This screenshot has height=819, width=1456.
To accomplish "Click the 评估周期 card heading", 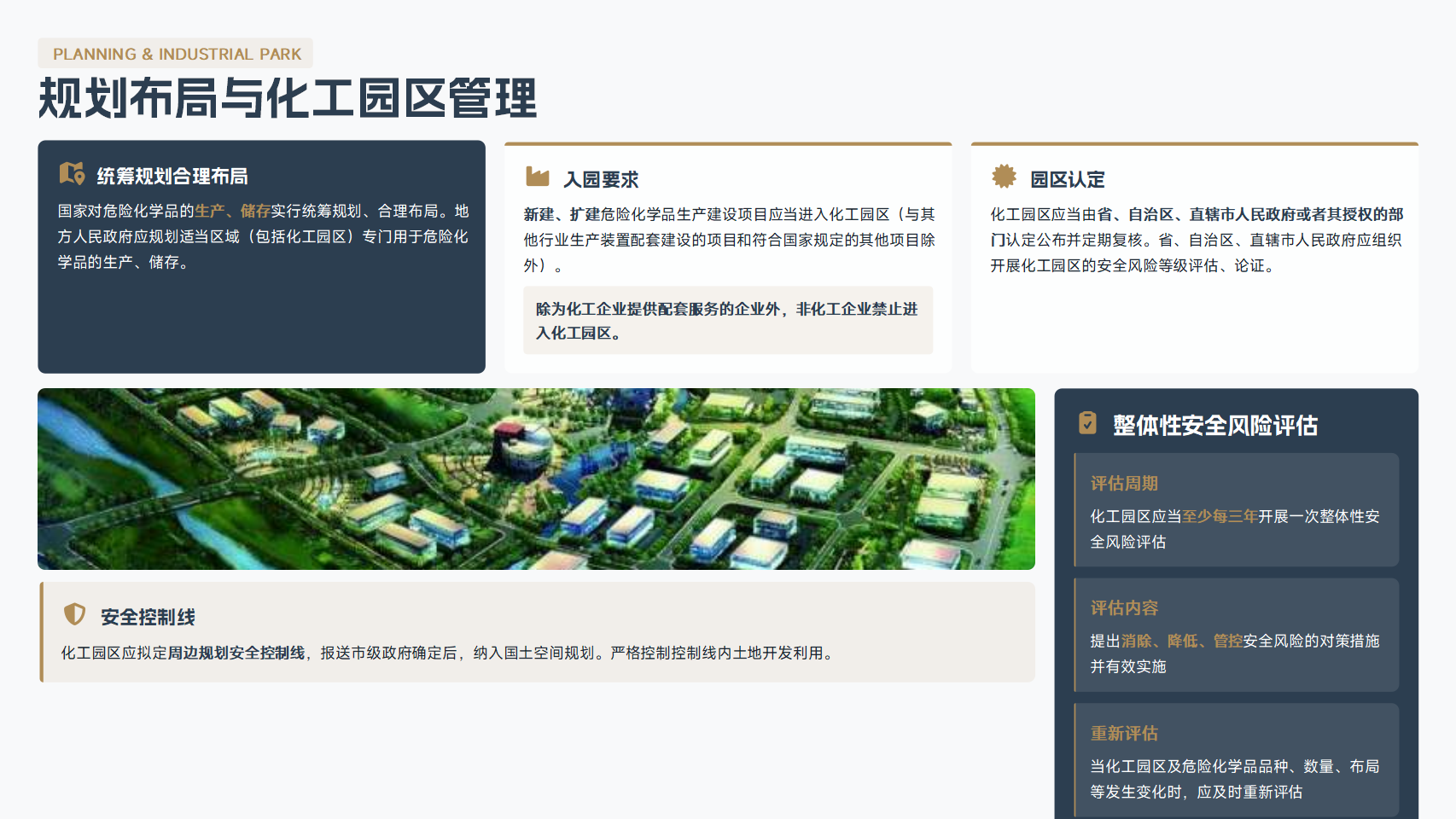I will click(x=1124, y=484).
